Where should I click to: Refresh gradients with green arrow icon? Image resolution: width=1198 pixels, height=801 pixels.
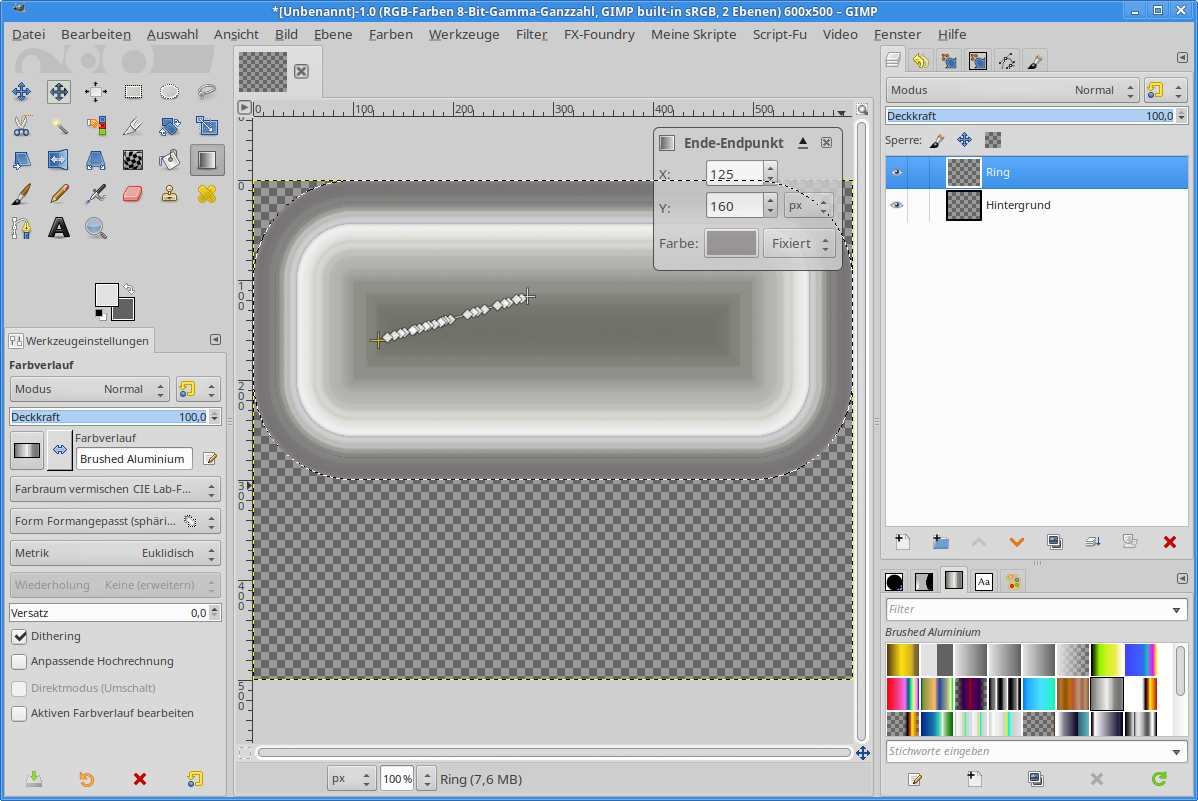[1159, 779]
